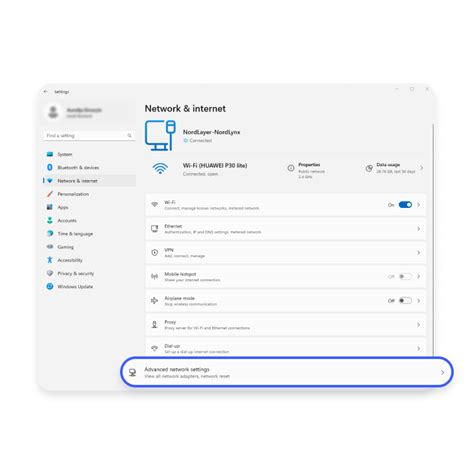The width and height of the screenshot is (474, 474).
Task: Click the back arrow in Settings title bar
Action: pyautogui.click(x=46, y=91)
